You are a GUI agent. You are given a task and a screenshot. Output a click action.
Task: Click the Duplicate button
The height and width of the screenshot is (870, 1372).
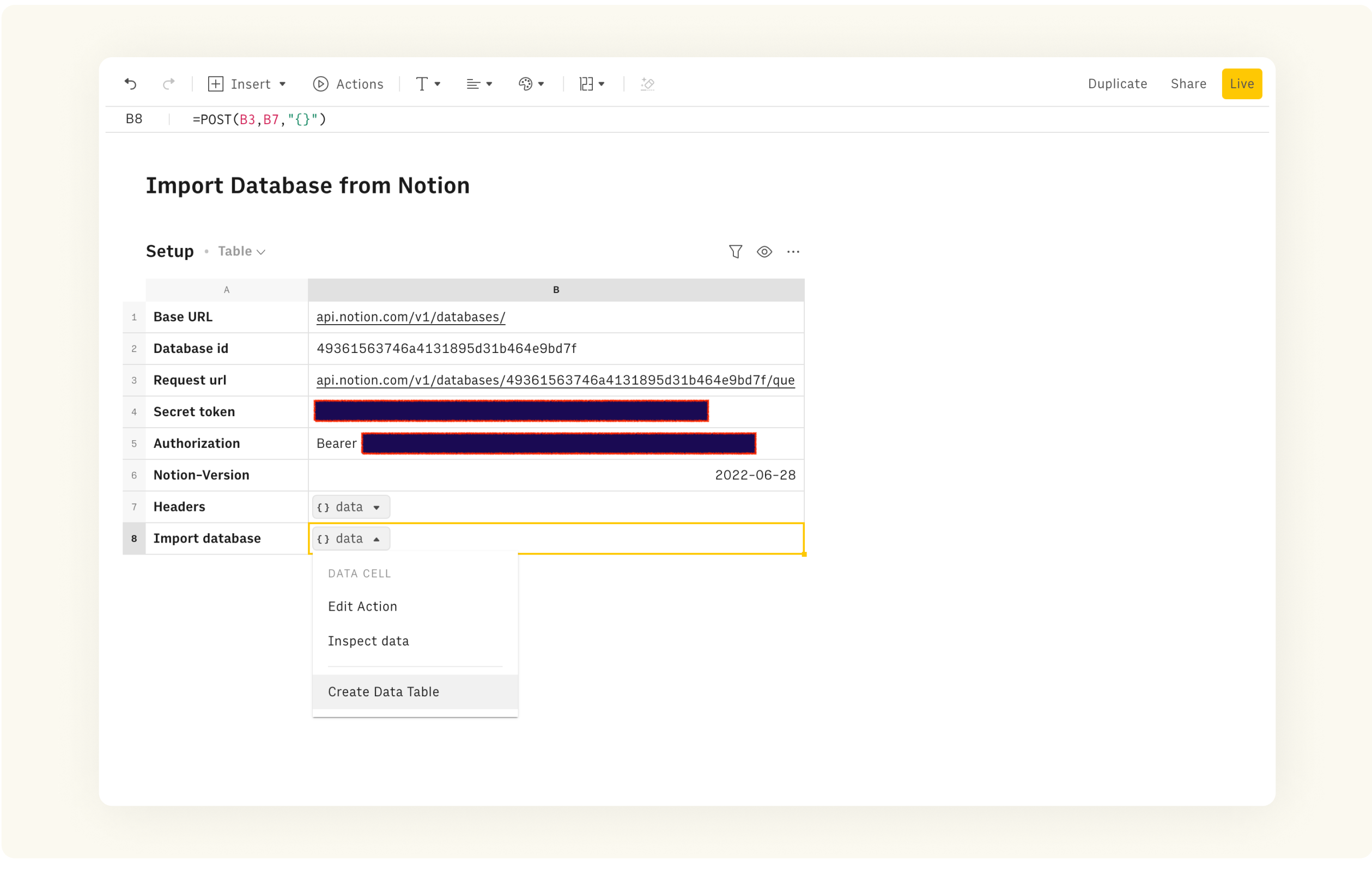point(1118,84)
